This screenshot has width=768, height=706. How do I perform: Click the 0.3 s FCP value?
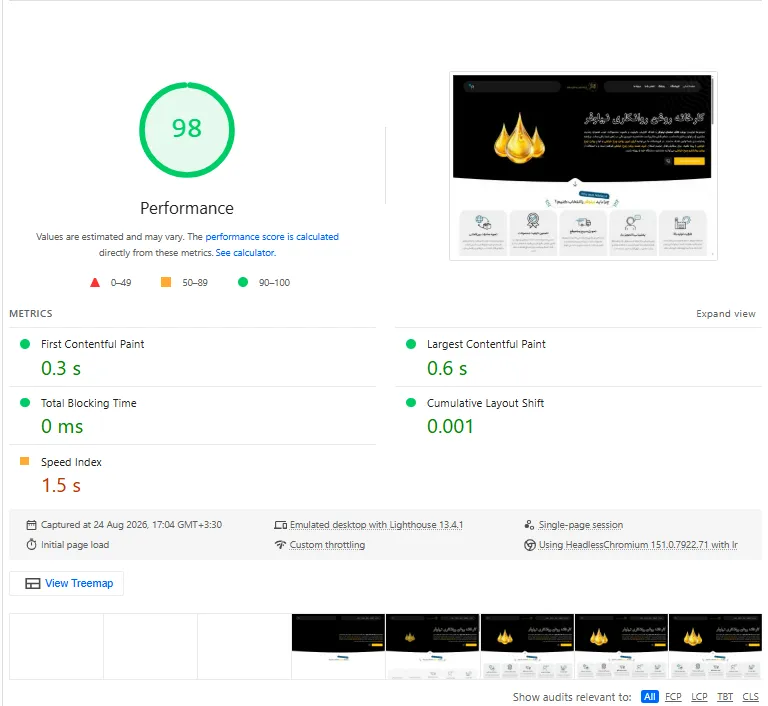pyautogui.click(x=61, y=368)
